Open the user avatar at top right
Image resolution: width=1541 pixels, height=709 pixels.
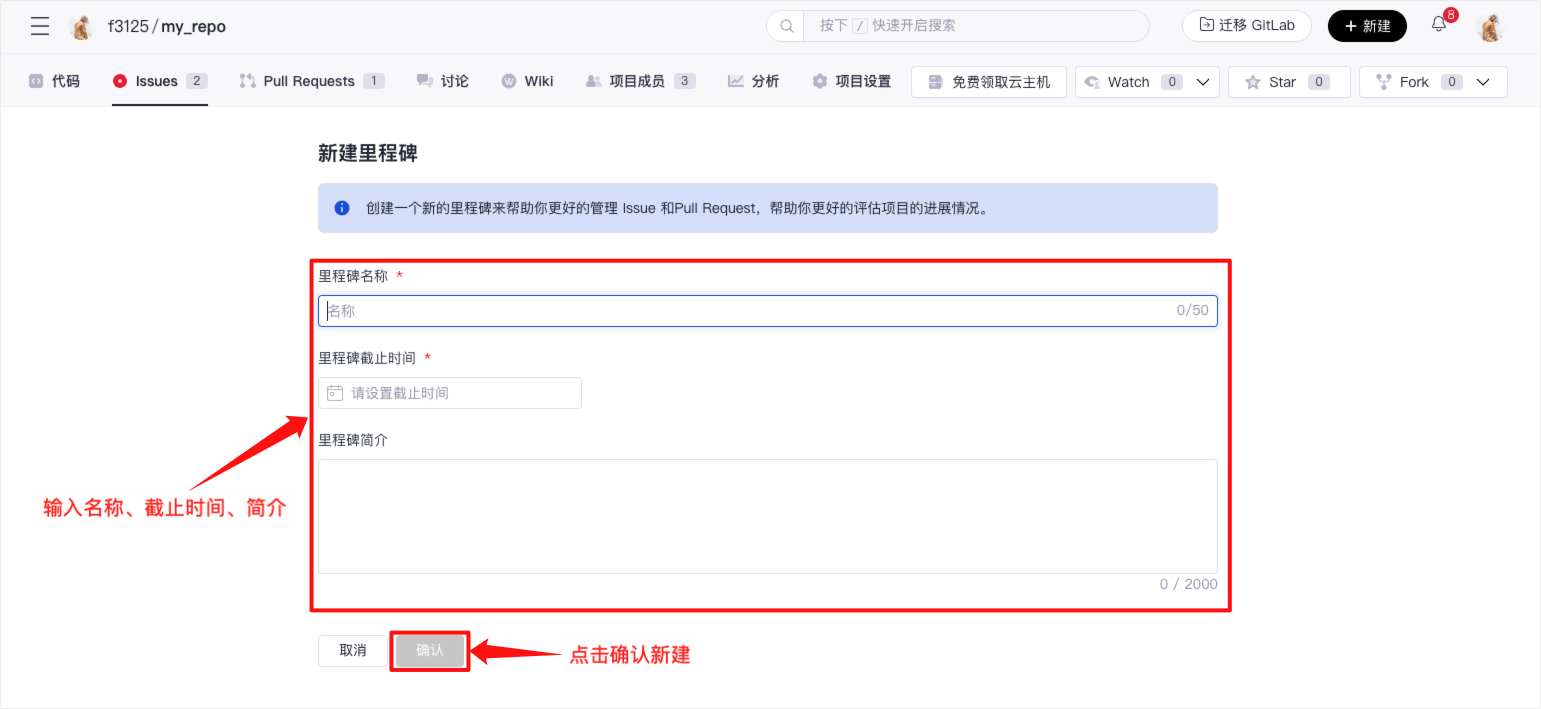point(1490,27)
